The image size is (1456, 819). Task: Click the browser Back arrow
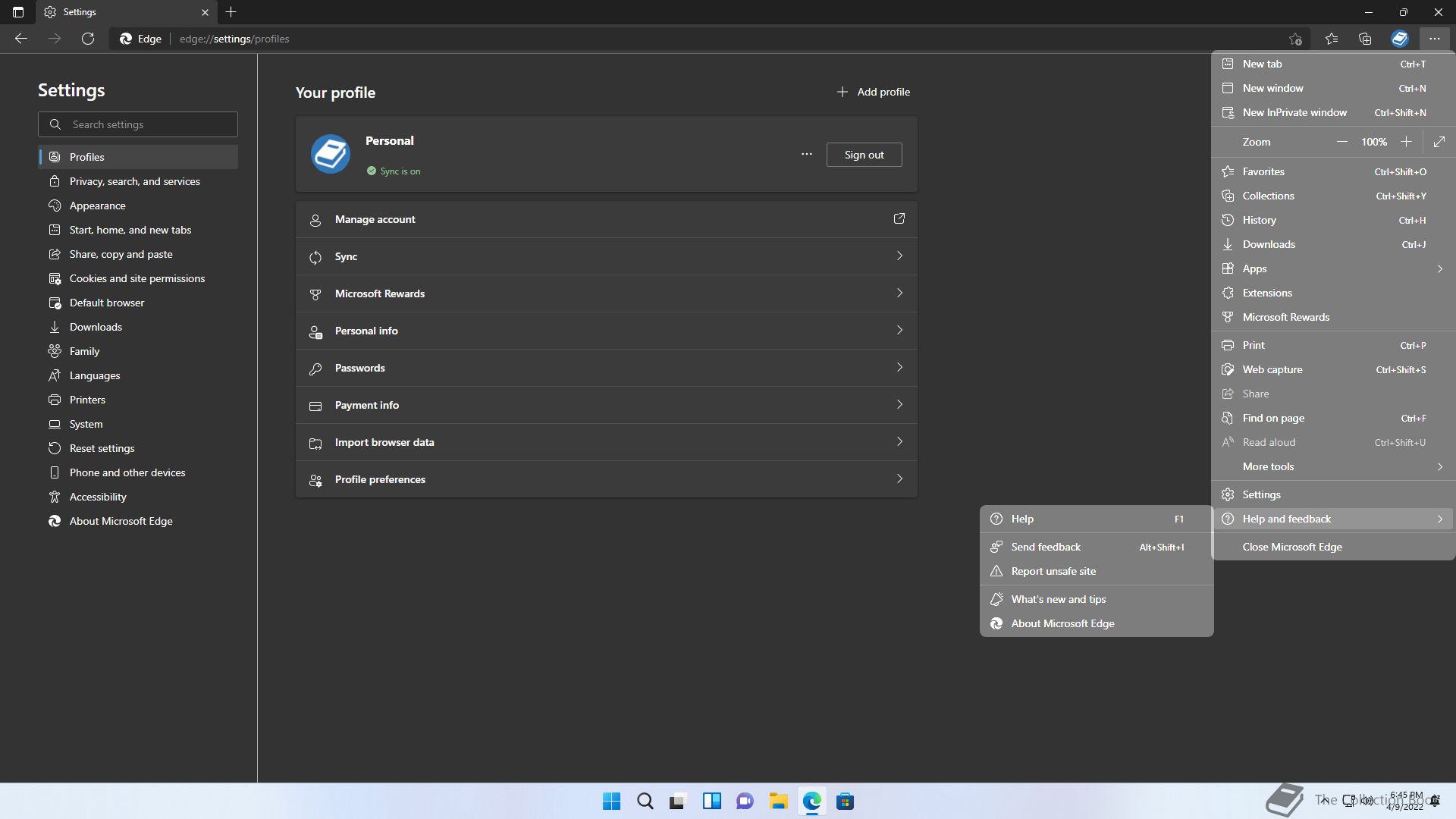[21, 39]
